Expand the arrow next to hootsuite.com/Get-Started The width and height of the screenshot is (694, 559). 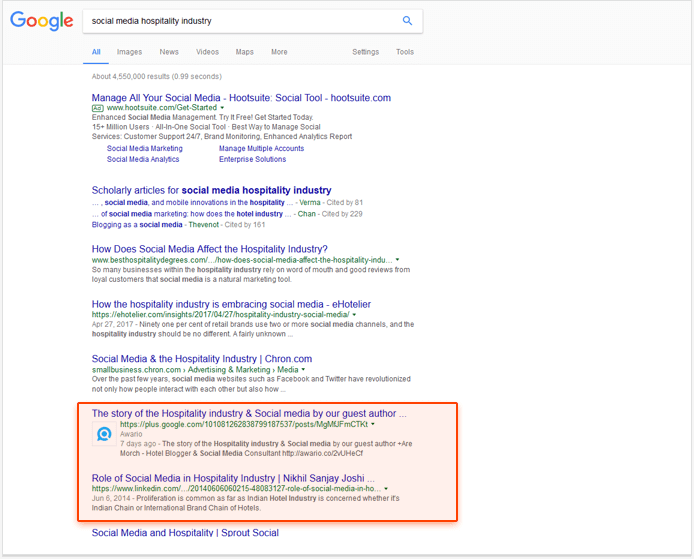pos(222,108)
